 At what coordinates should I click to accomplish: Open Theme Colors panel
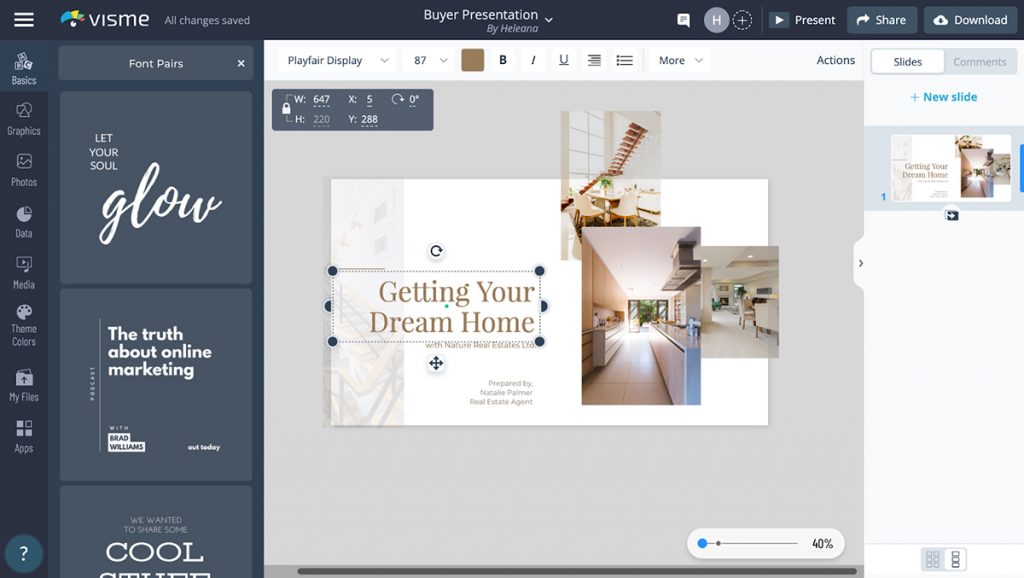(x=24, y=326)
